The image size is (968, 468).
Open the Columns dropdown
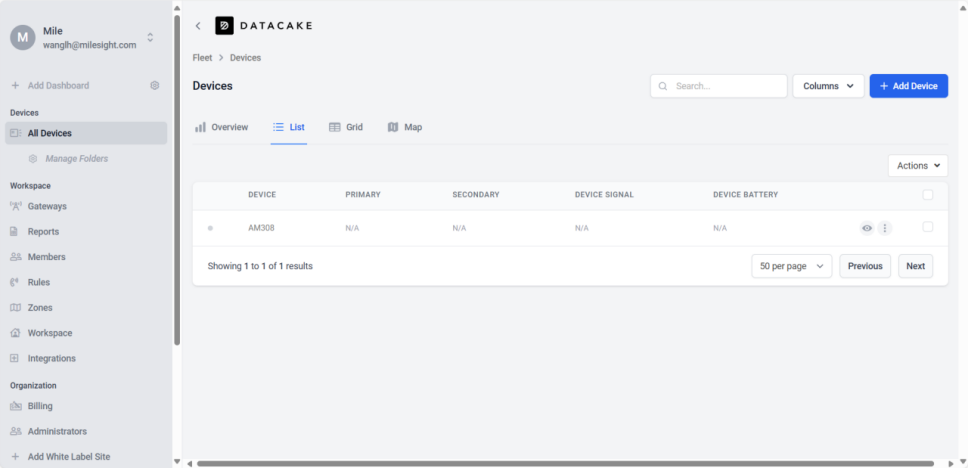[828, 86]
